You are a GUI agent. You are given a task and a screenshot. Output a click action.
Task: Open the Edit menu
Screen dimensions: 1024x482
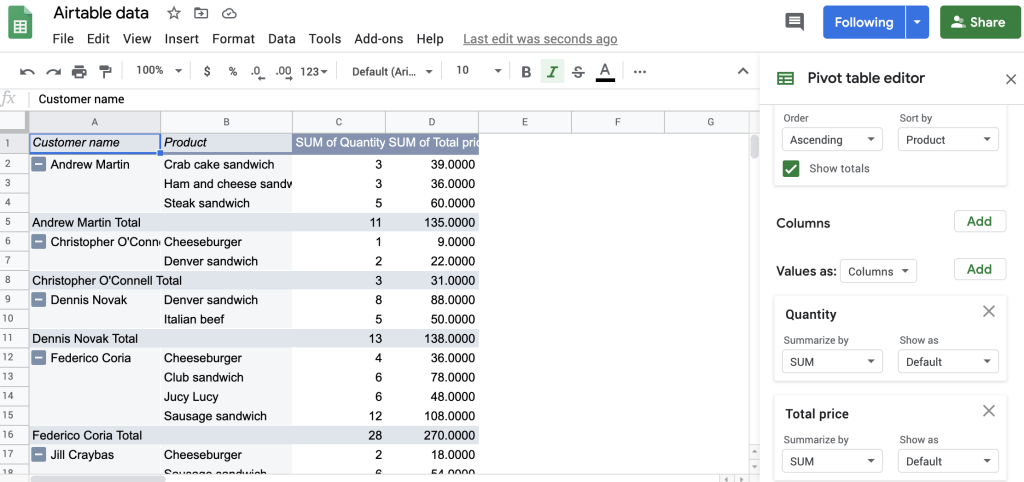coord(98,39)
